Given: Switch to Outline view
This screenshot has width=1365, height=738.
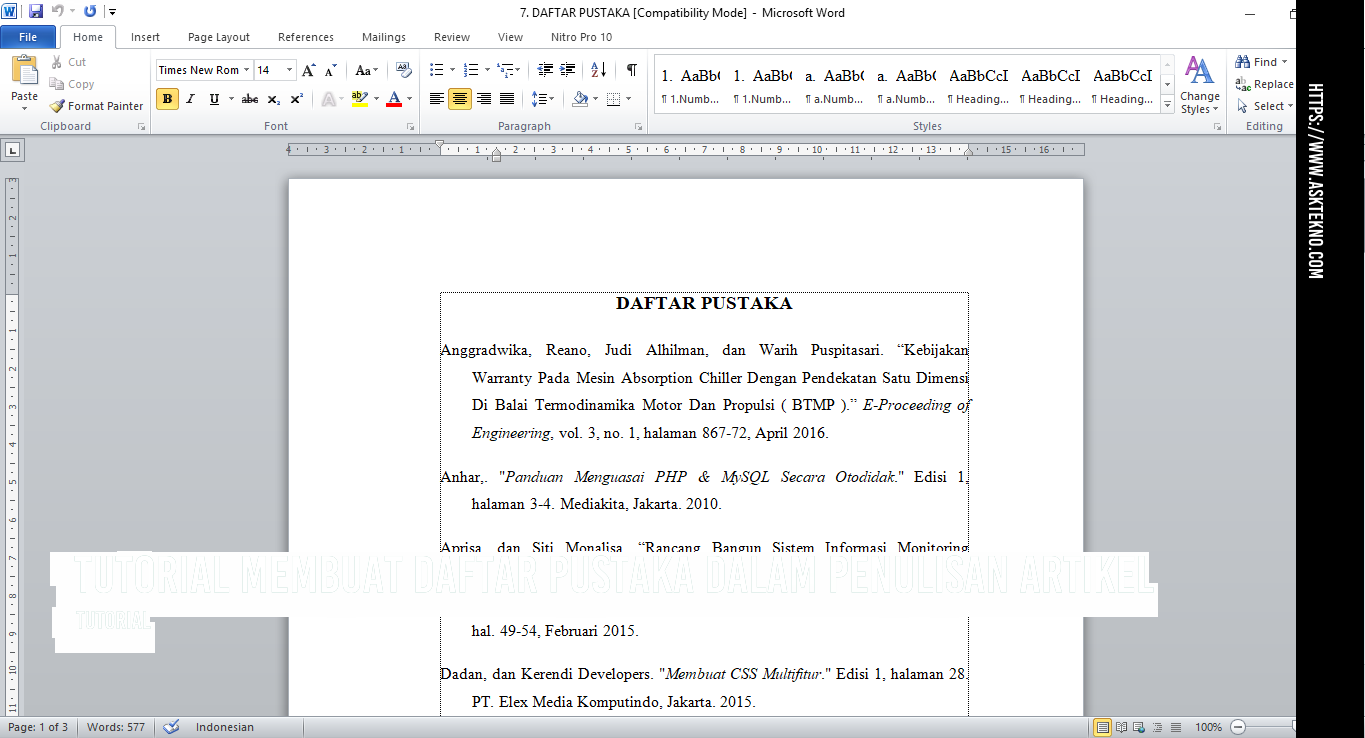Looking at the screenshot, I should (x=1158, y=727).
